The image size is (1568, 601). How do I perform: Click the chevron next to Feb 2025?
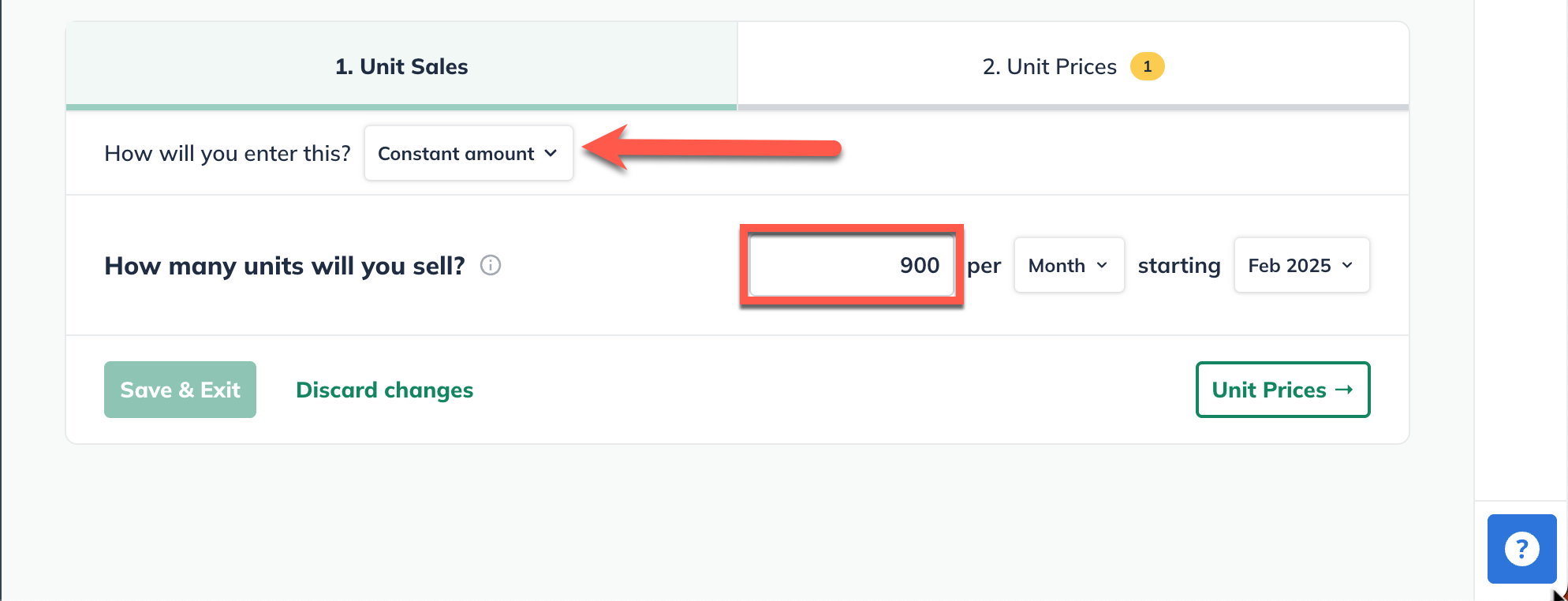(x=1347, y=265)
